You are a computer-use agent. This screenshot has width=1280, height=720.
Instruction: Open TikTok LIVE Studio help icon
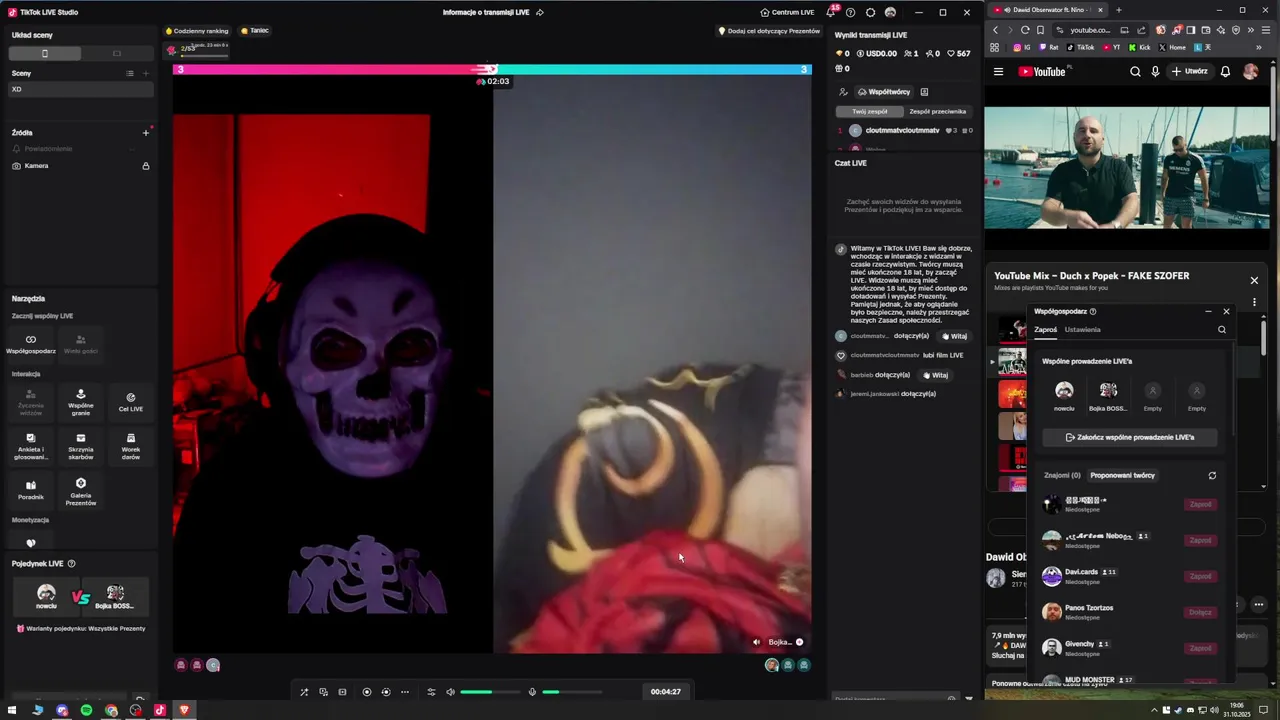(850, 12)
